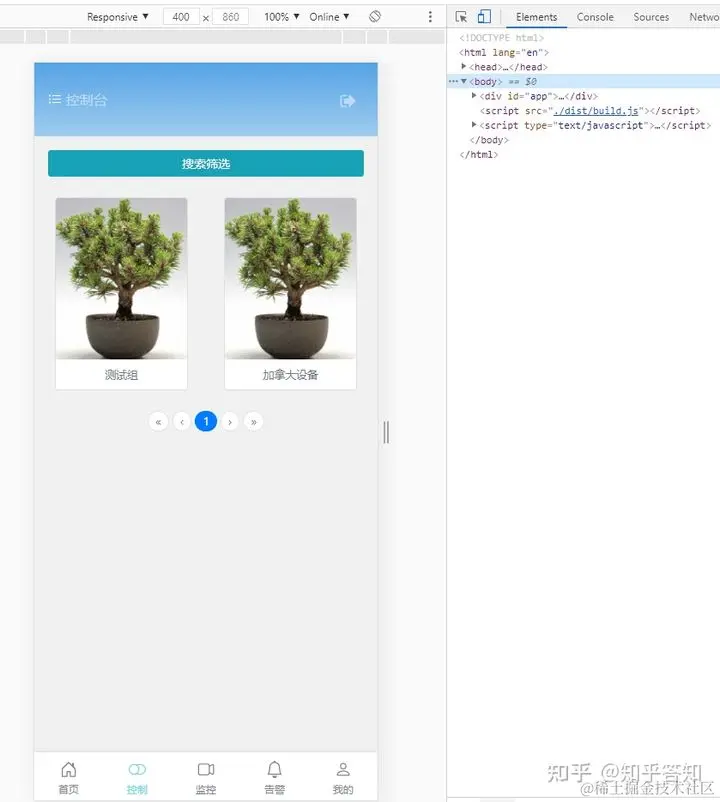Collapse the body element node
This screenshot has width=720, height=802.
coord(463,81)
